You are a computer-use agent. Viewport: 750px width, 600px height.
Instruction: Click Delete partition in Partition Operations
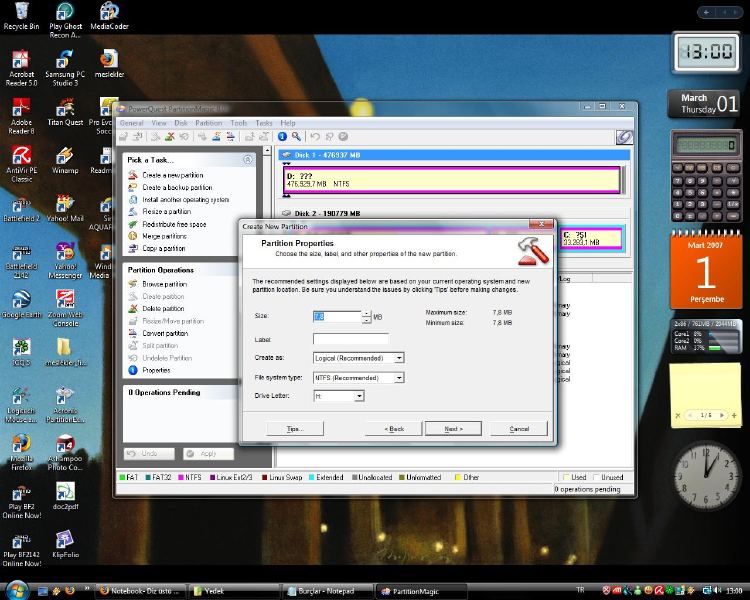tap(163, 309)
